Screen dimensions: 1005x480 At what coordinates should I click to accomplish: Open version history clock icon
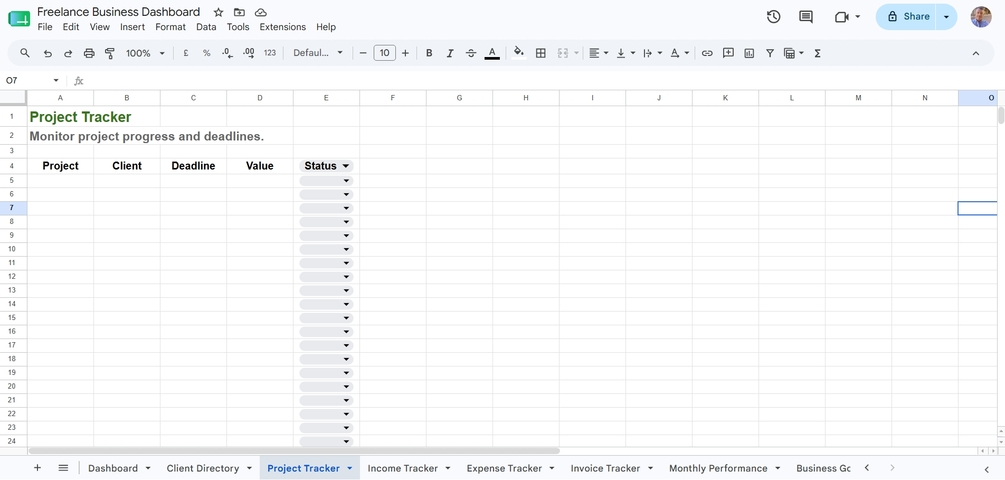(774, 17)
